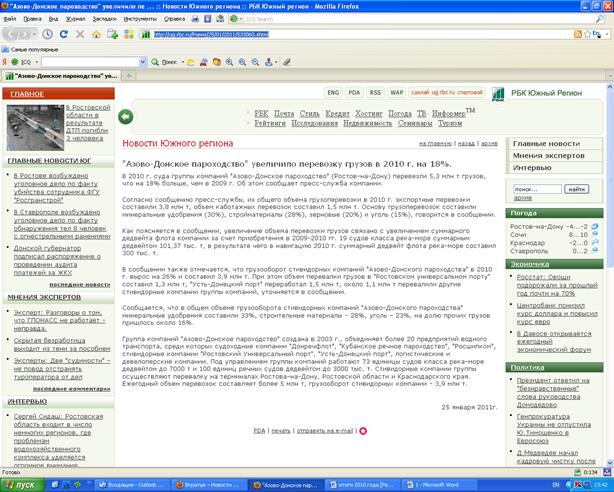
Task: Click the highlighter marker toolbar icon
Action: click(x=287, y=62)
